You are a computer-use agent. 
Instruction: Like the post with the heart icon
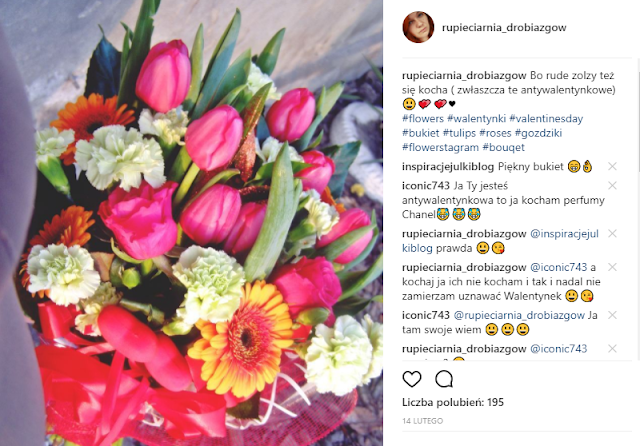pyautogui.click(x=412, y=379)
